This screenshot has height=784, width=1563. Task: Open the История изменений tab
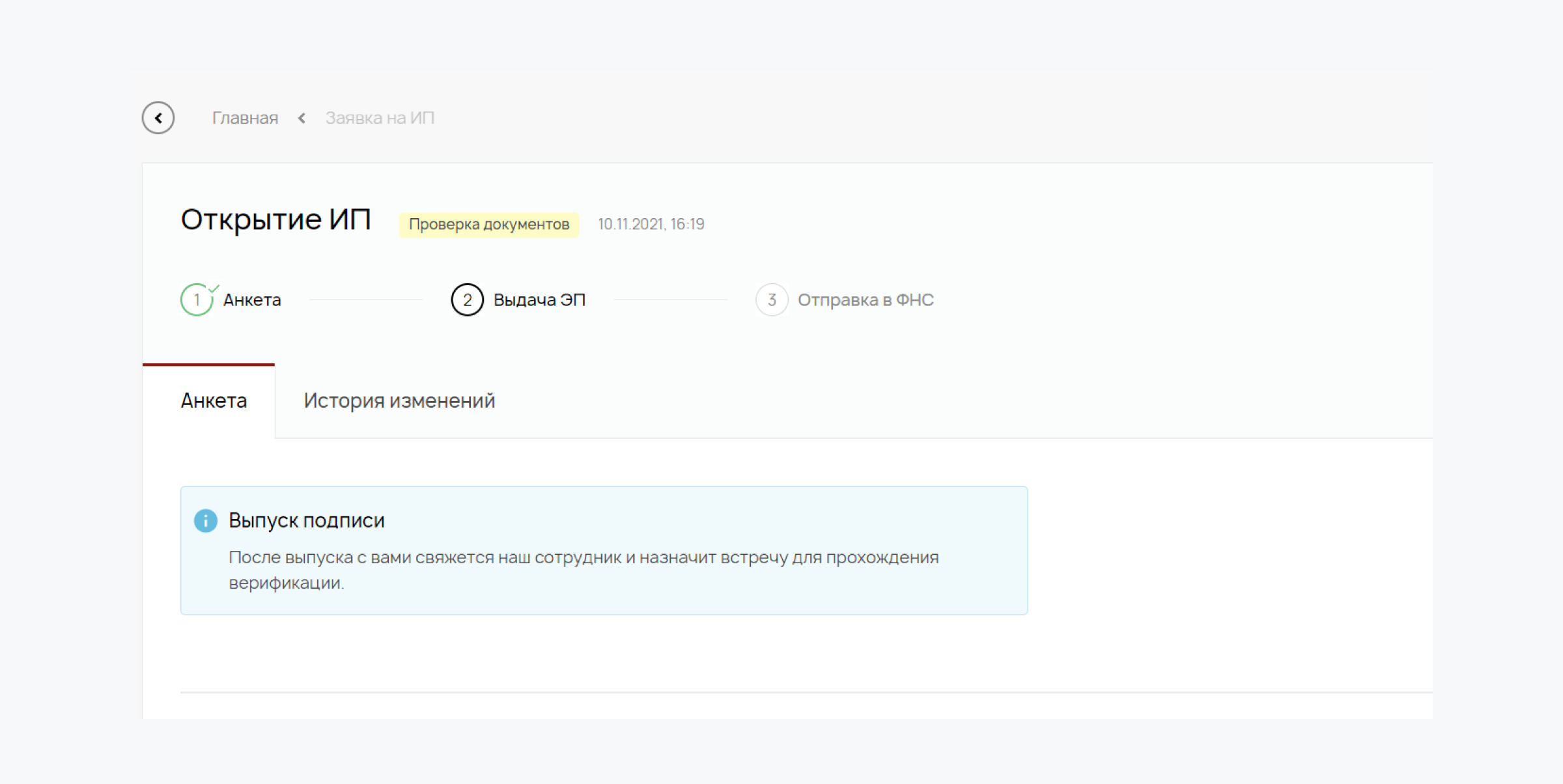tap(399, 400)
